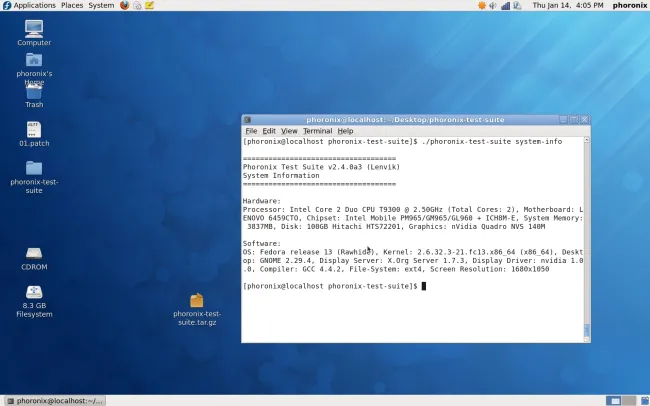Click the tray icon beside the clock
This screenshot has height=406, width=650.
(x=517, y=5)
